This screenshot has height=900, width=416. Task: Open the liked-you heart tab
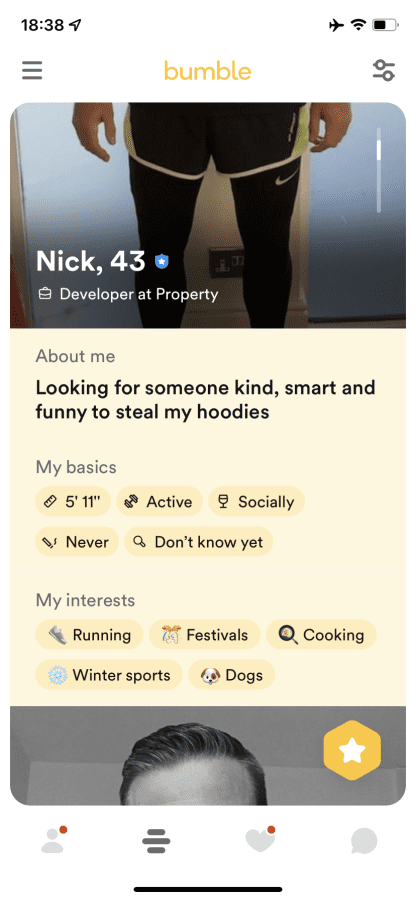[261, 840]
